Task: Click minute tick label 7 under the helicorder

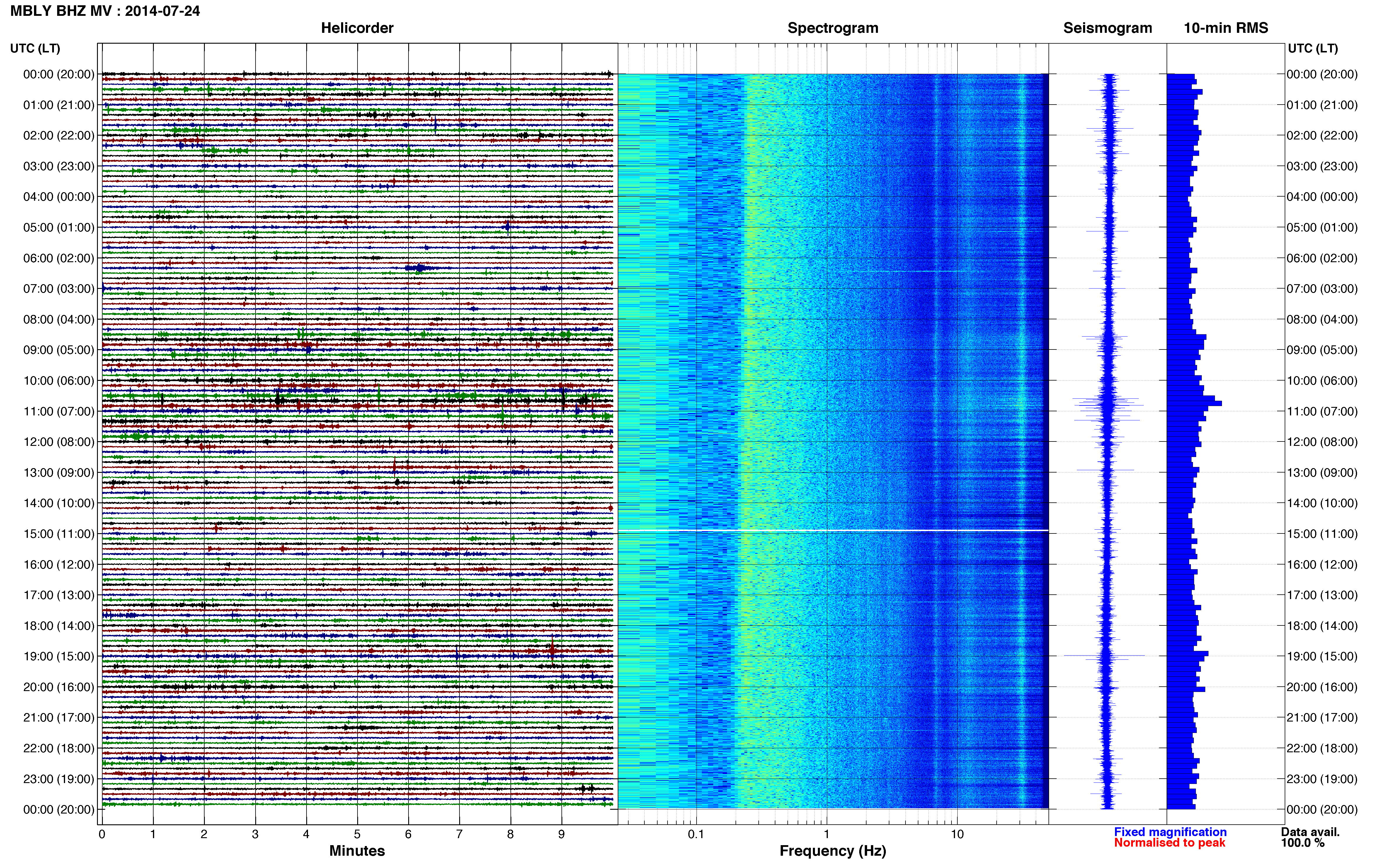Action: pos(459,834)
